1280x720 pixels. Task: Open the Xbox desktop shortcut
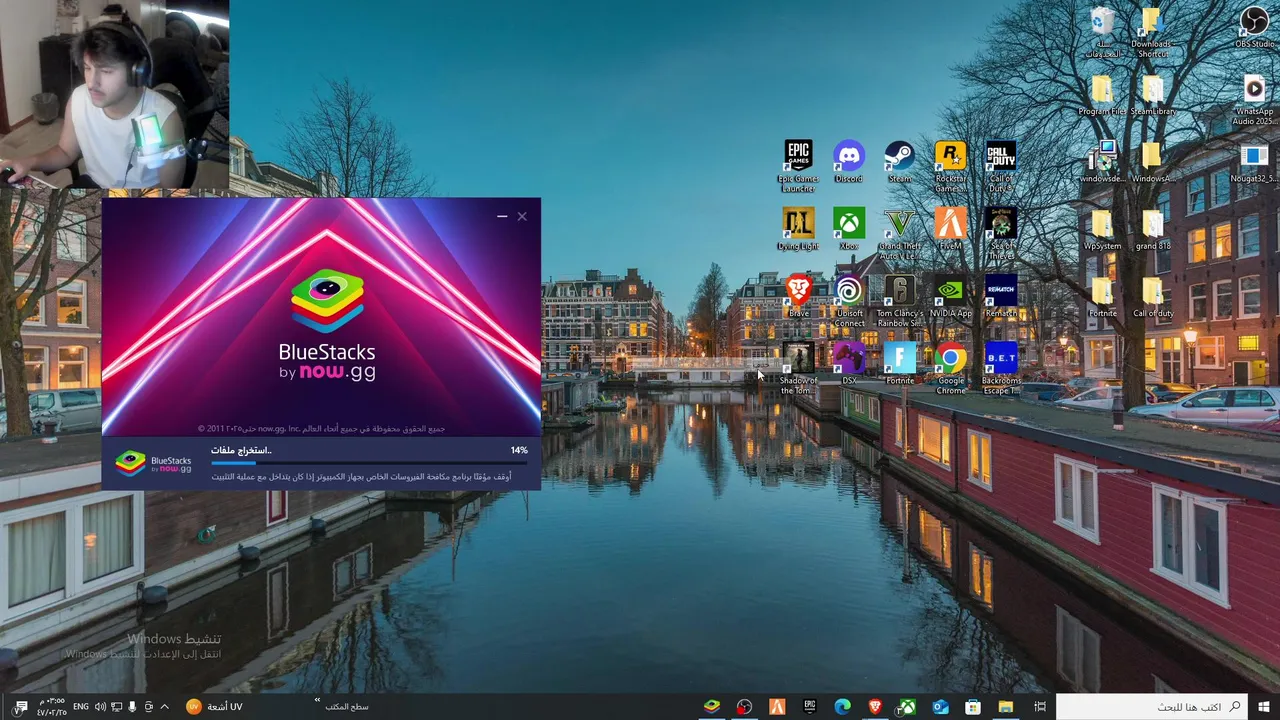tap(848, 229)
